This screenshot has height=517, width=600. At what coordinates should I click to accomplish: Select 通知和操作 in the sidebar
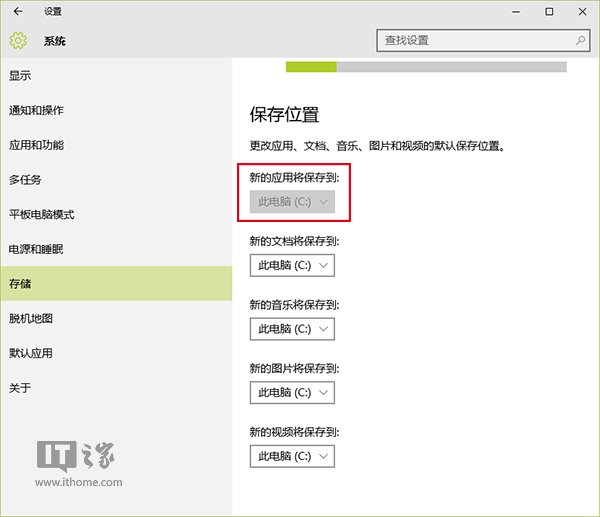pos(116,110)
